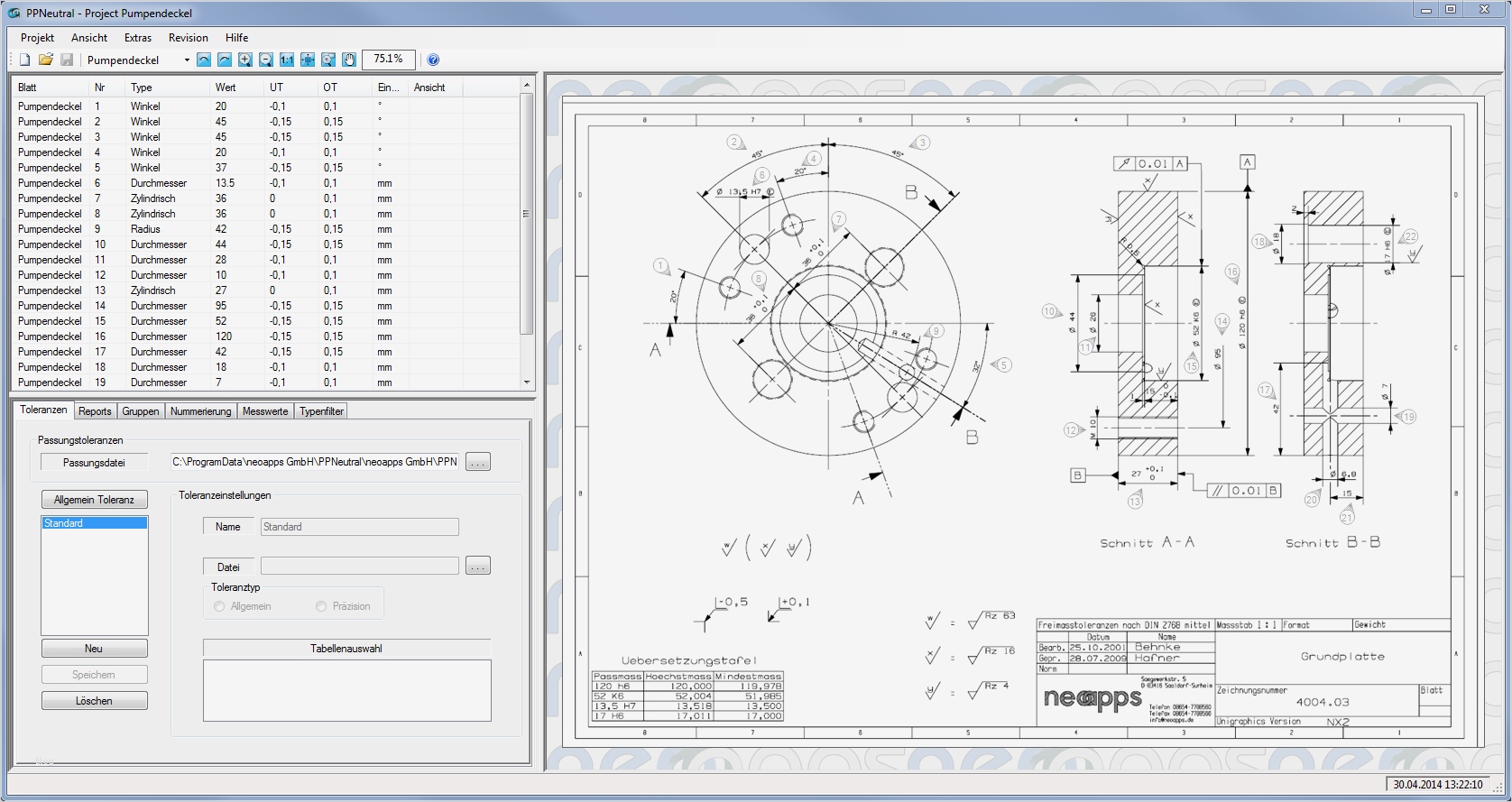Click the Neu button
The image size is (1512, 802).
pos(94,649)
